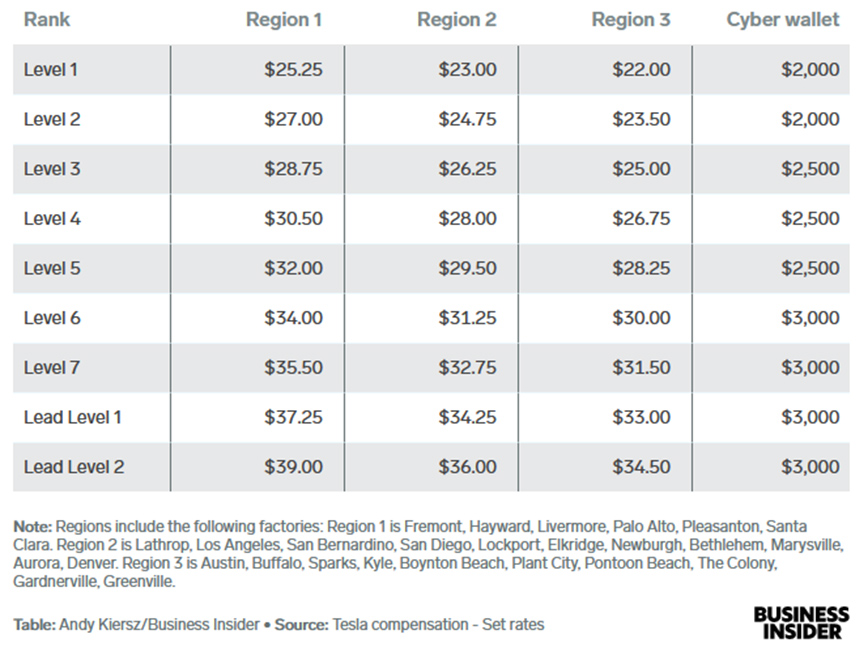Screen dimensions: 868x647
Task: Select the Level 3 row label
Action: coord(52,169)
